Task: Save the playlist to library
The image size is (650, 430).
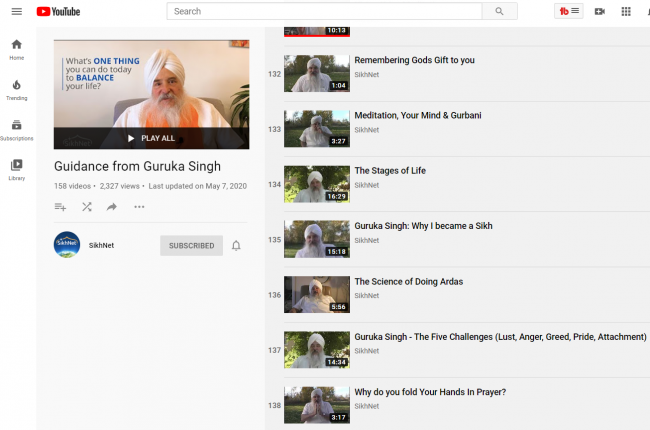Action: pos(60,207)
